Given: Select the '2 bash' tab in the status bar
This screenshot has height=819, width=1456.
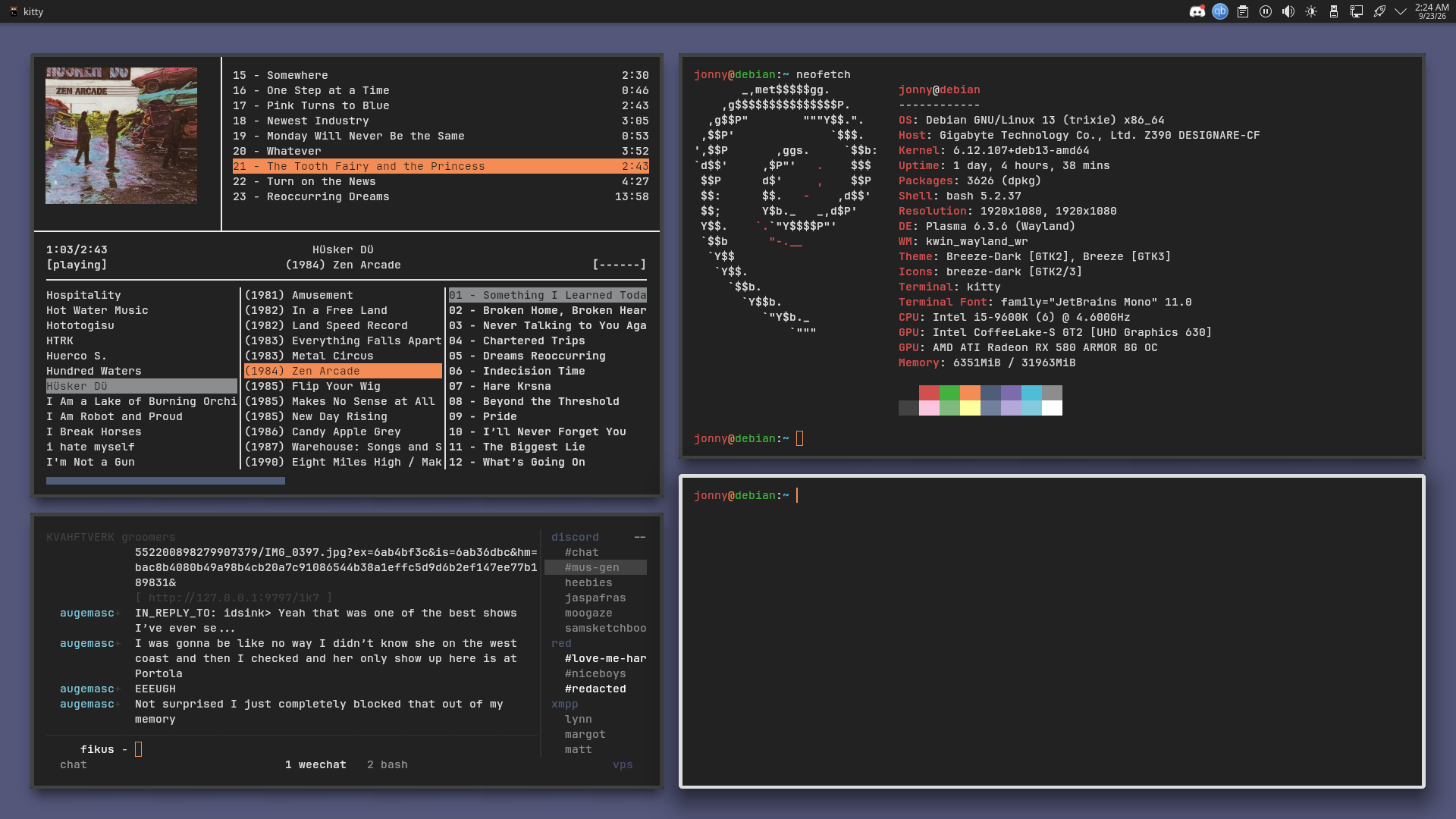Looking at the screenshot, I should [387, 764].
